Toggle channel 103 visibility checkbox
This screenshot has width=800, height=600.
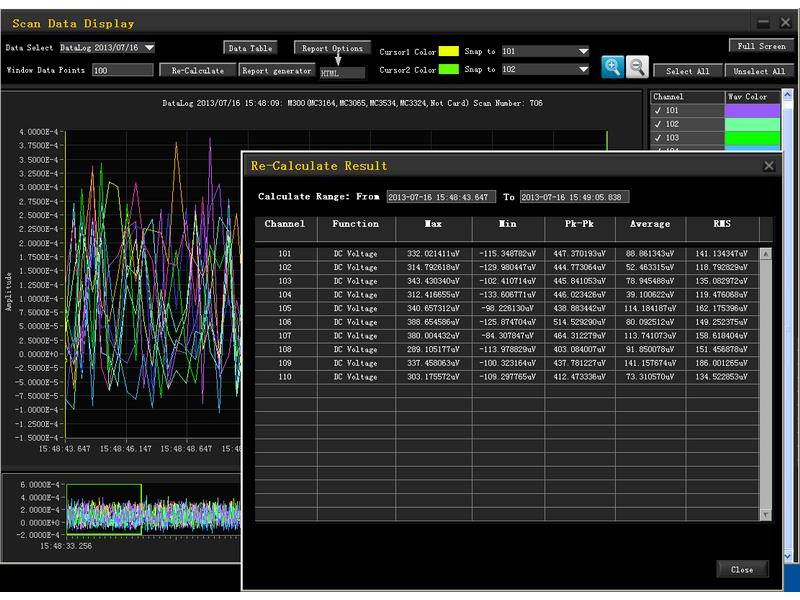(x=658, y=138)
